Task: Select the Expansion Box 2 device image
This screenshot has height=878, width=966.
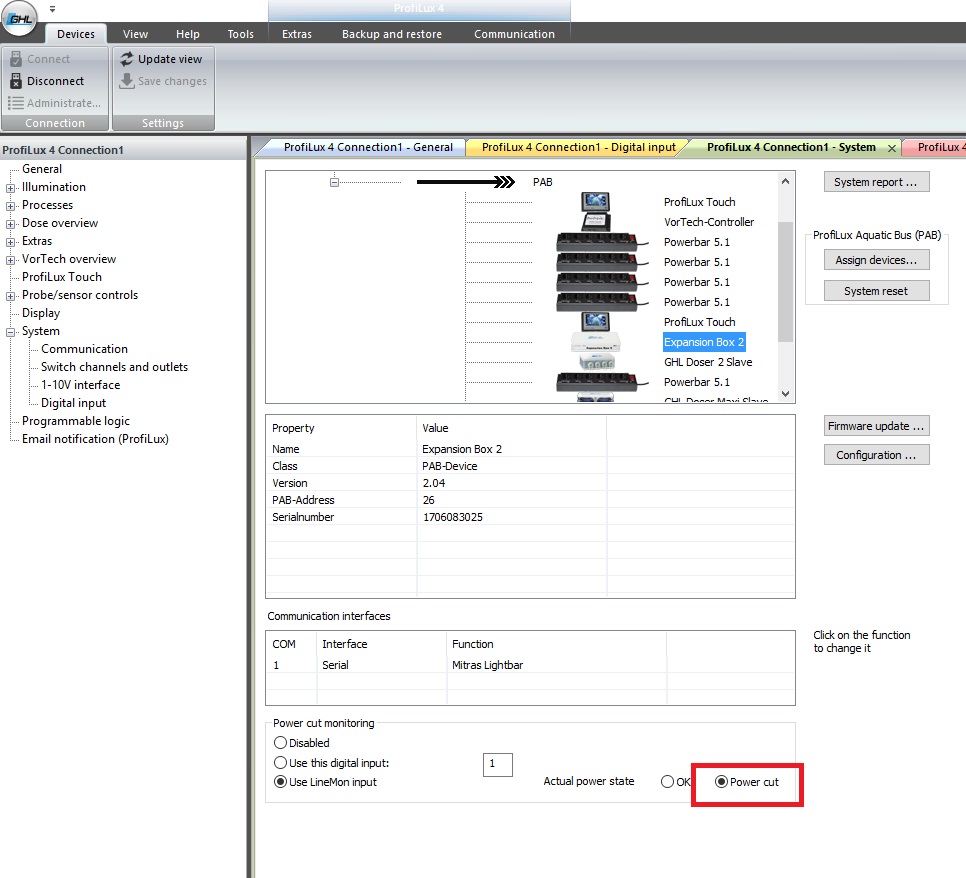Action: coord(595,342)
